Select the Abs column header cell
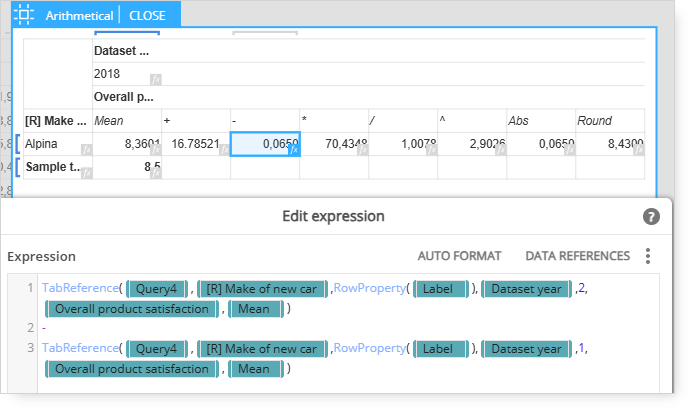 [541, 121]
